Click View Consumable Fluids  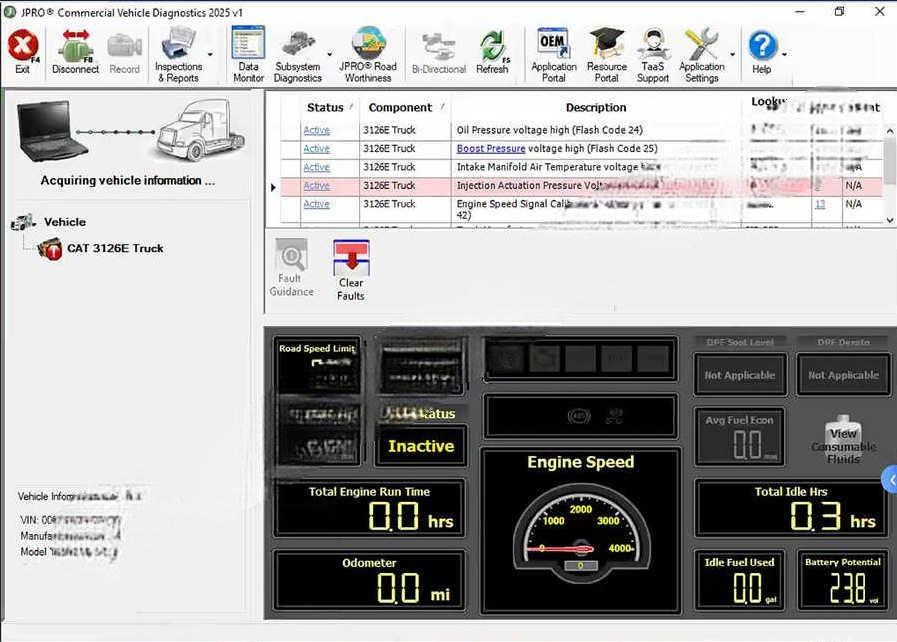coord(843,441)
